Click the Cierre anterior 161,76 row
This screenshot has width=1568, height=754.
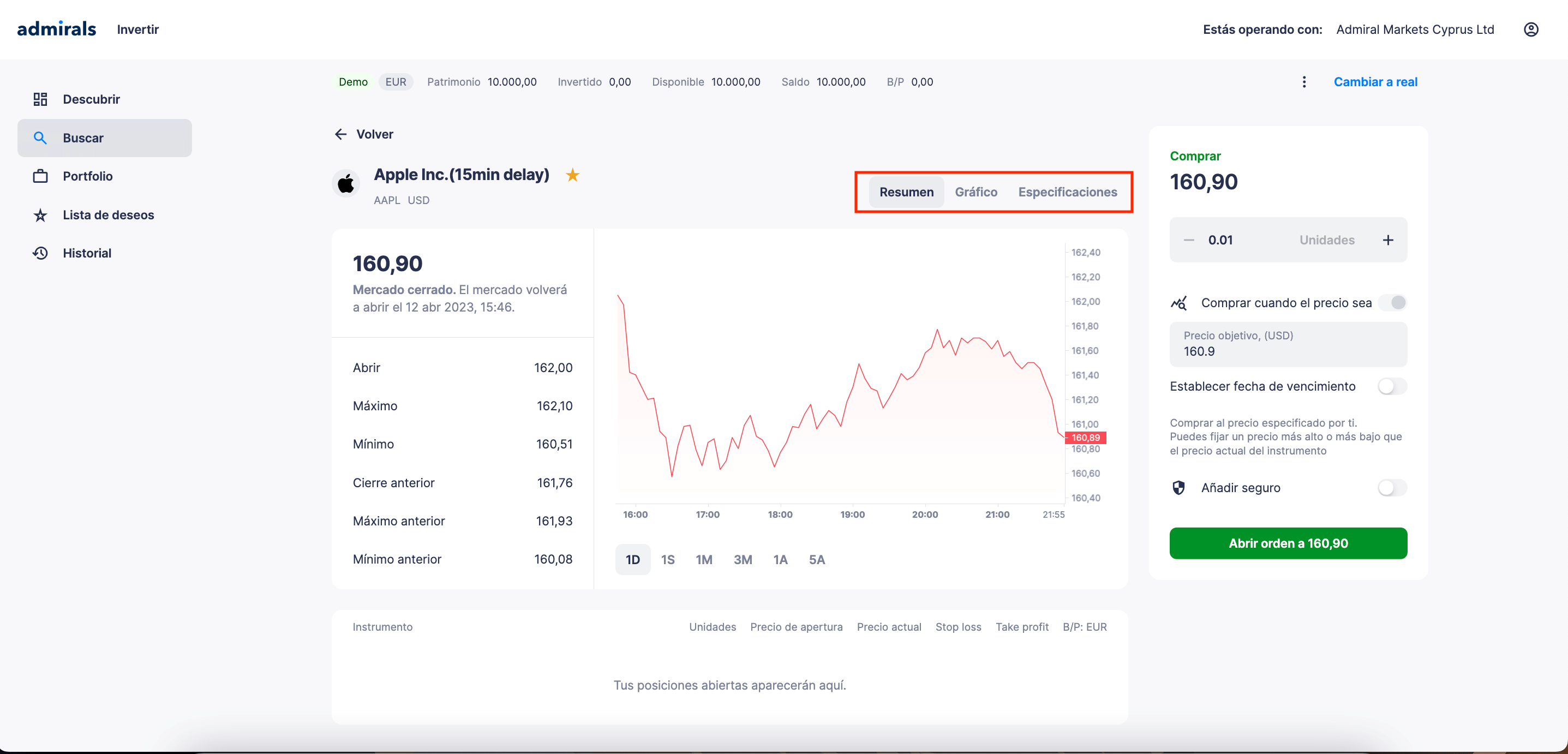point(463,483)
